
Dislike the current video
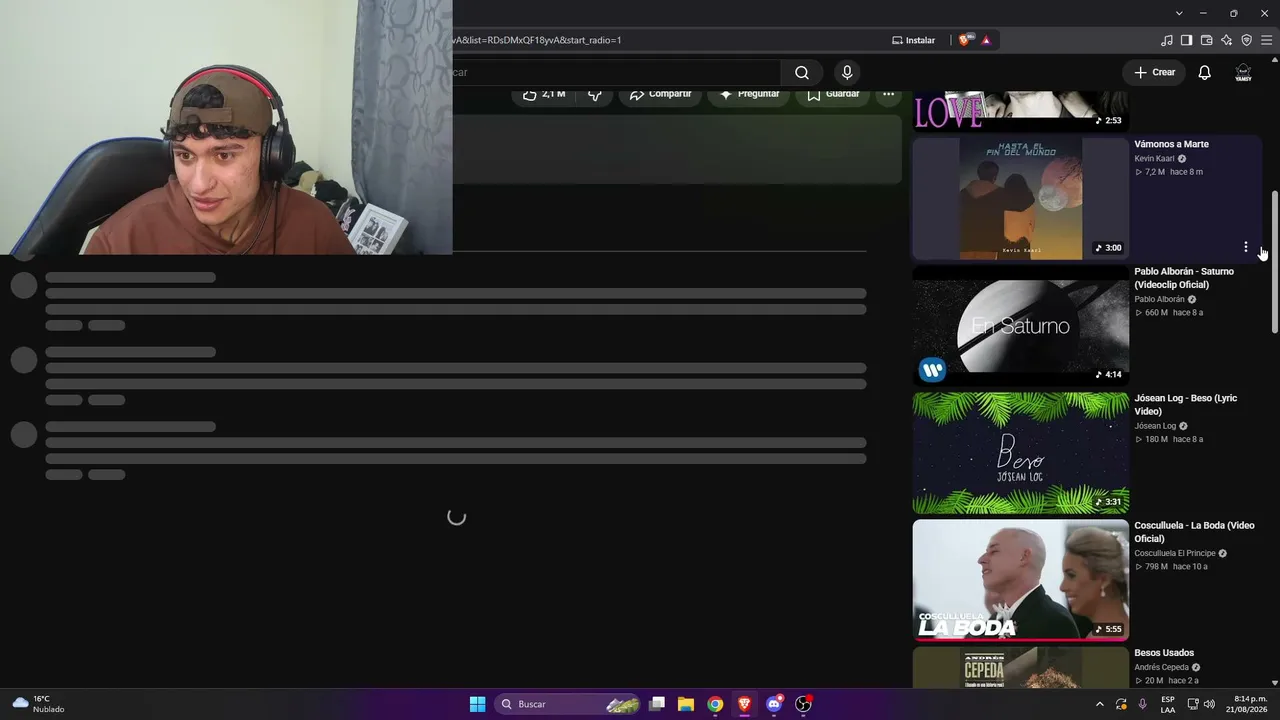pos(595,94)
